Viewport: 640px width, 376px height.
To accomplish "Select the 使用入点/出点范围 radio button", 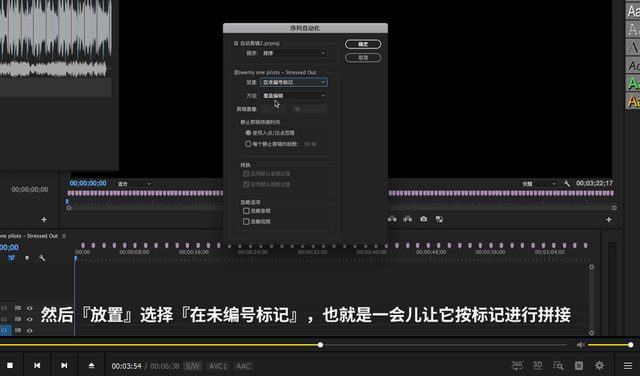I will tap(248, 133).
